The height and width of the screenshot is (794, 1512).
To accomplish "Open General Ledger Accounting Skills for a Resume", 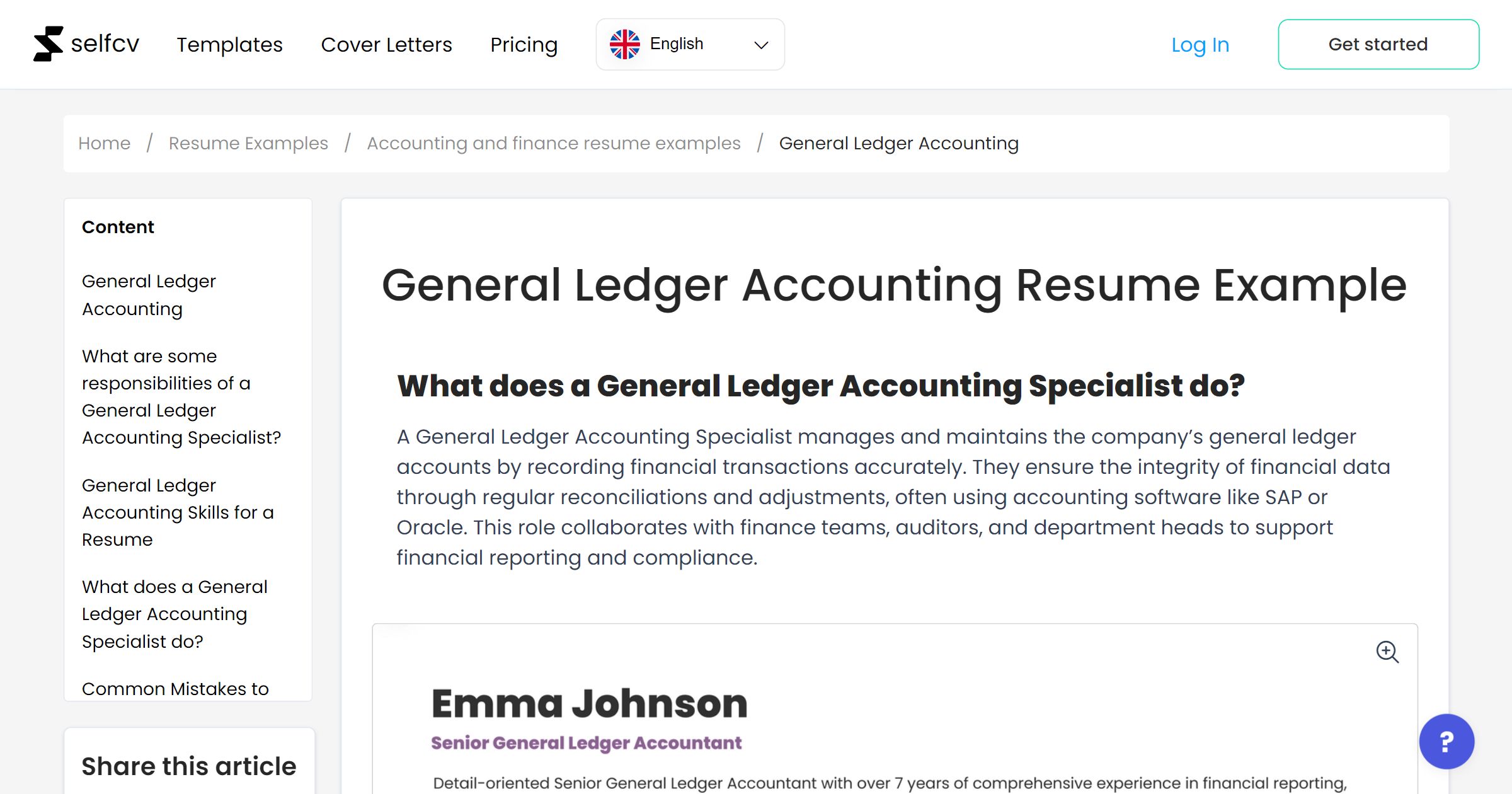I will click(x=178, y=512).
